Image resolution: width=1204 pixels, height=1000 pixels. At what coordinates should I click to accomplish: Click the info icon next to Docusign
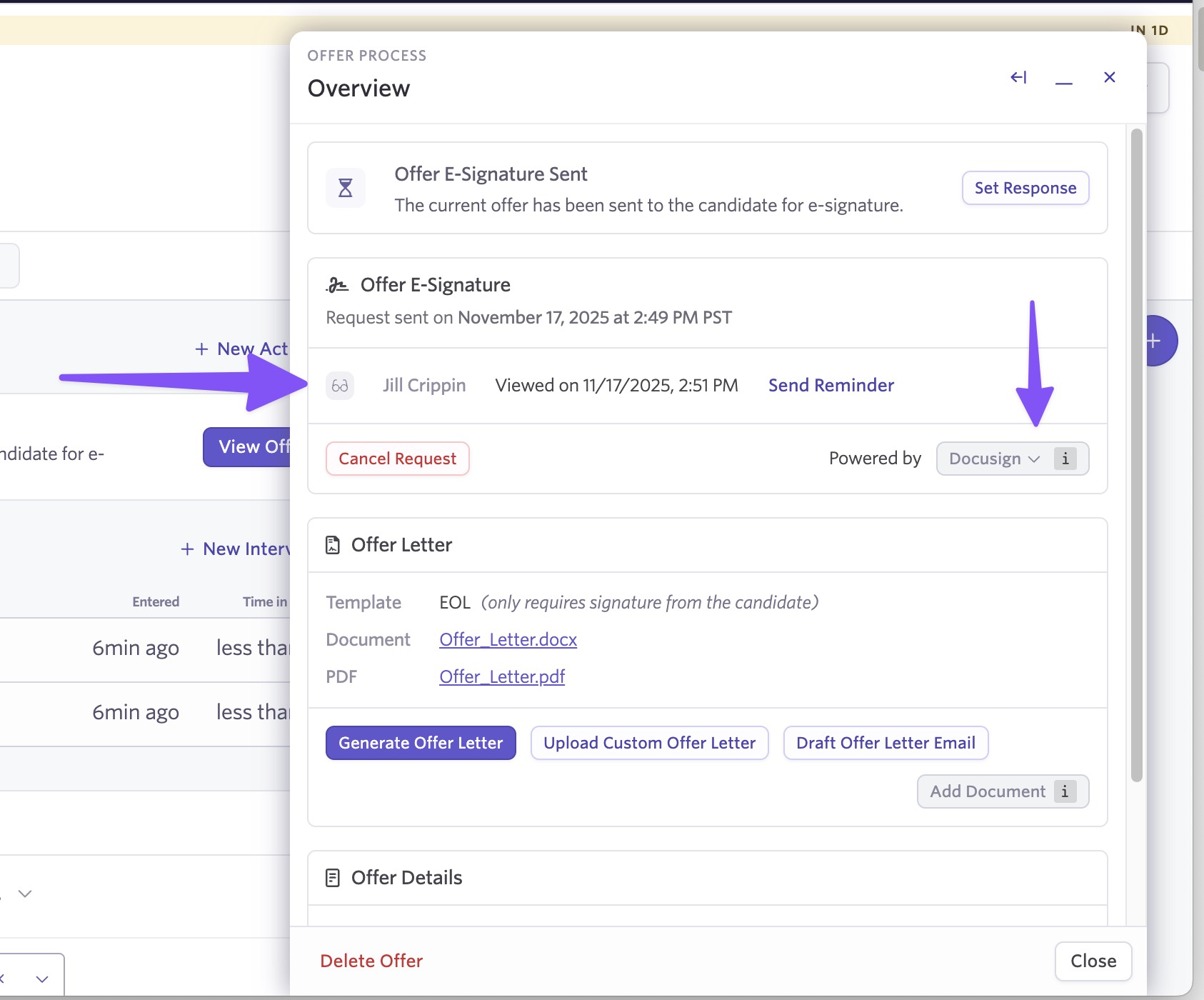click(1065, 459)
